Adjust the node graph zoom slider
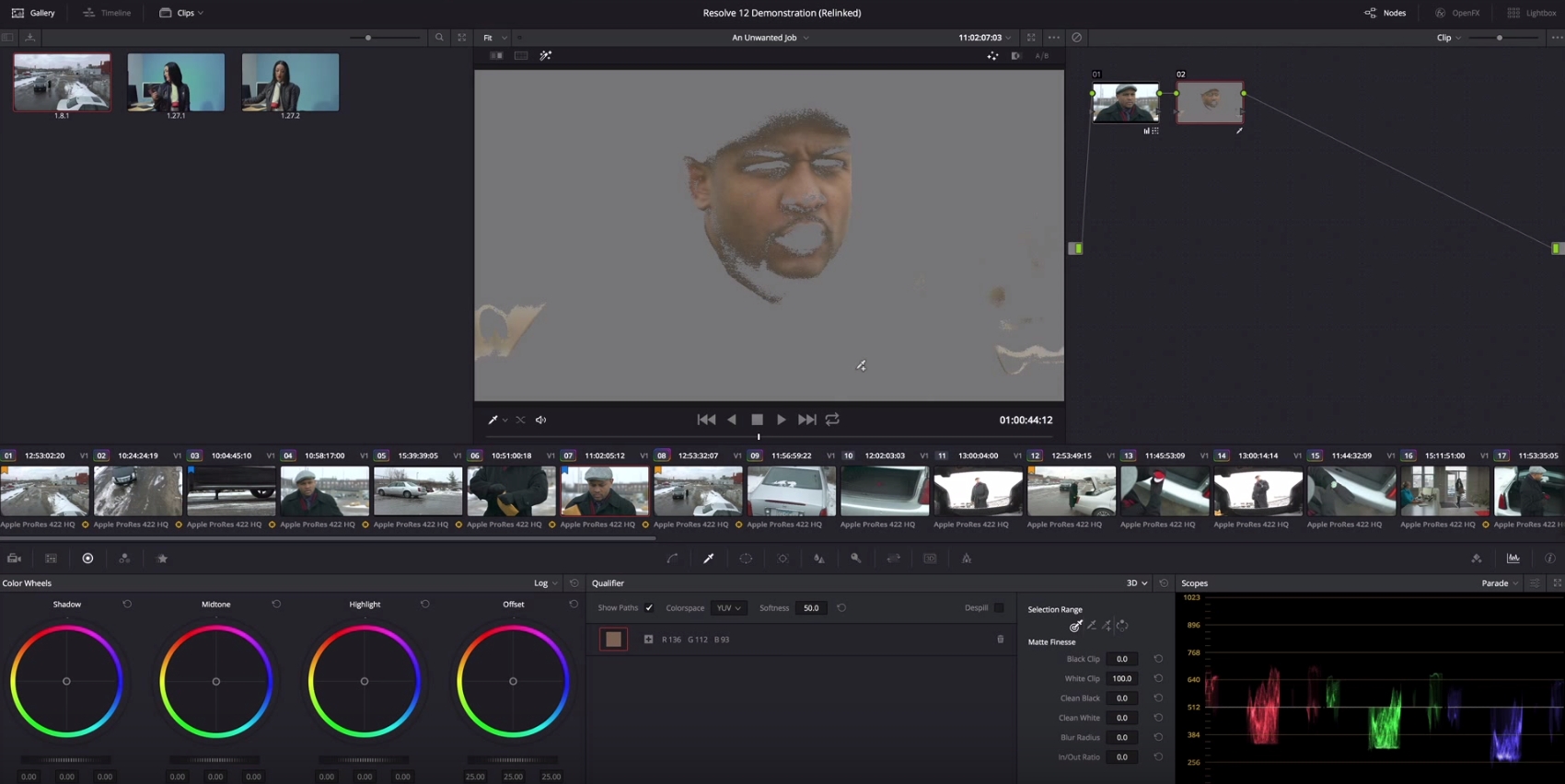This screenshot has width=1565, height=784. click(x=1500, y=38)
